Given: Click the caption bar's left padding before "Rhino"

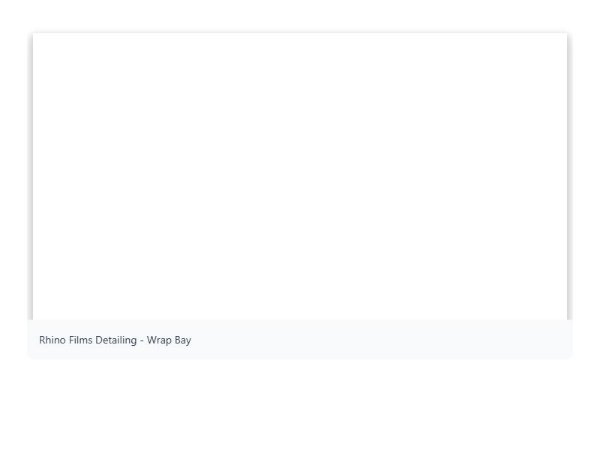Looking at the screenshot, I should click(x=34, y=340).
